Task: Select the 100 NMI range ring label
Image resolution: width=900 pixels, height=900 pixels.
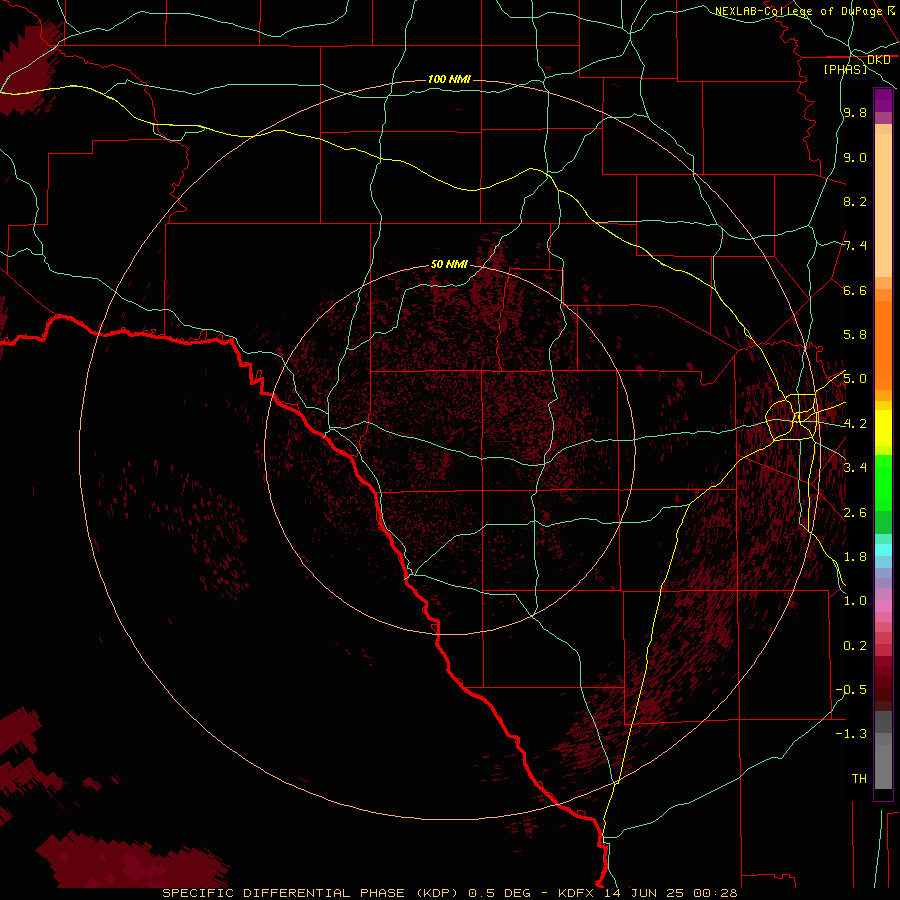Action: pyautogui.click(x=449, y=79)
